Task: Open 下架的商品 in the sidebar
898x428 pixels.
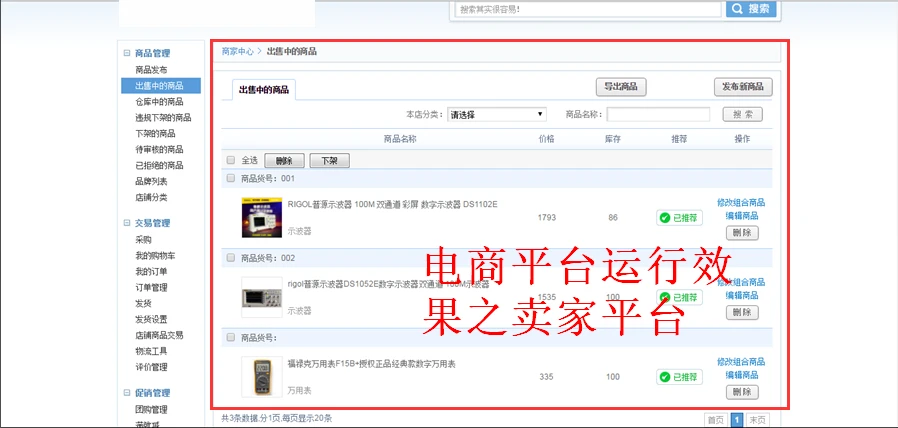Action: [x=155, y=133]
